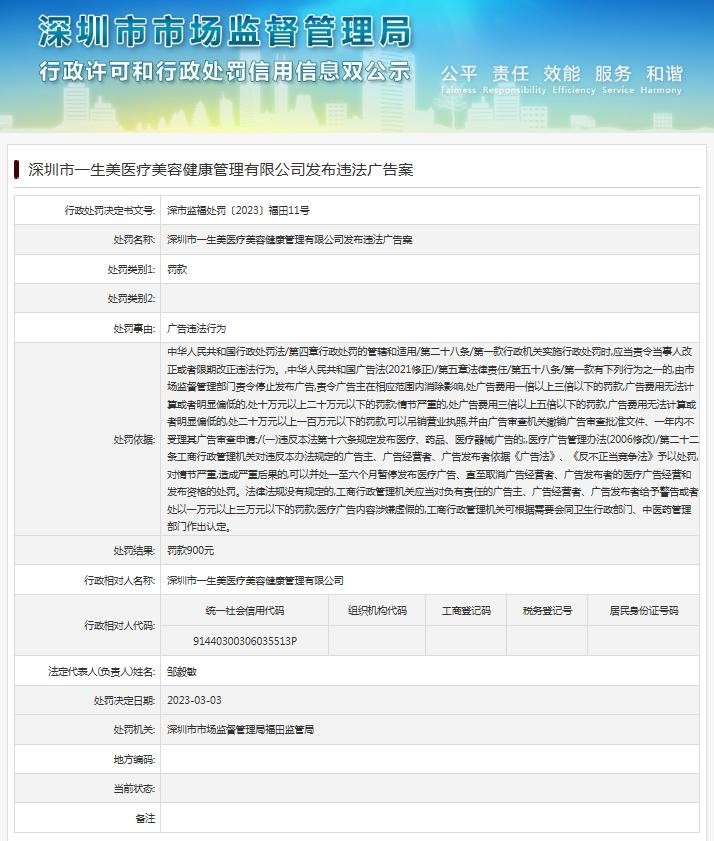Screen dimensions: 714x841
Task: Click the 深圳市市场监督管理局 header title
Action: point(224,32)
